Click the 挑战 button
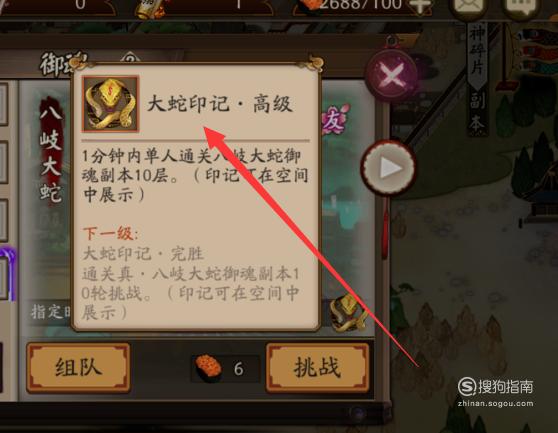Screen dimensions: 558x433 pyautogui.click(x=317, y=368)
